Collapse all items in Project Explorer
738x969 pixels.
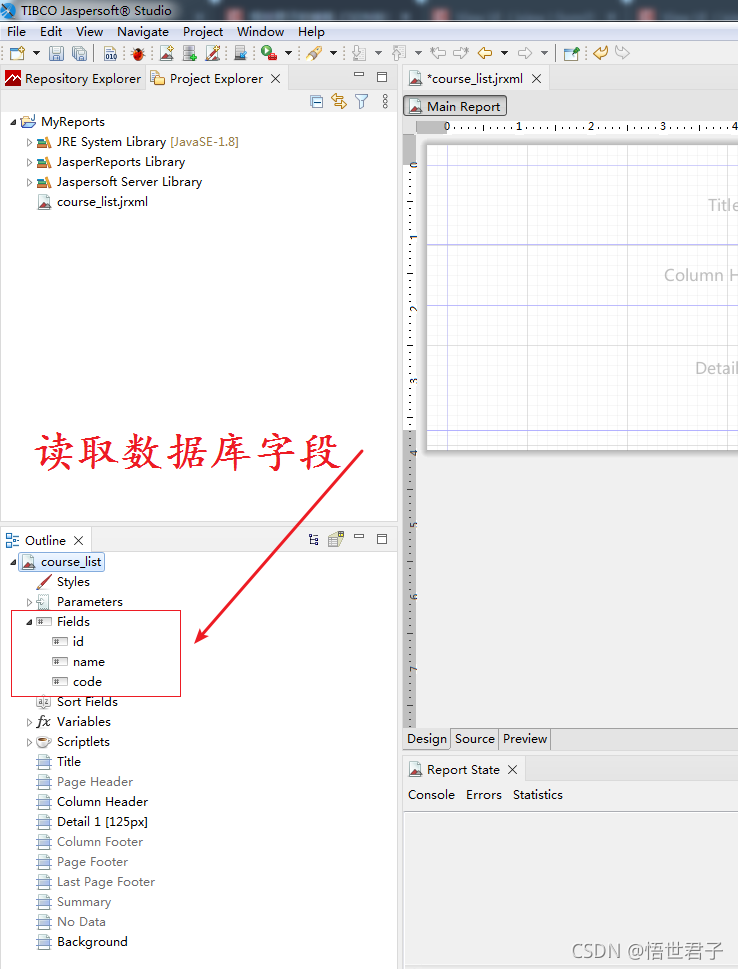tap(317, 101)
